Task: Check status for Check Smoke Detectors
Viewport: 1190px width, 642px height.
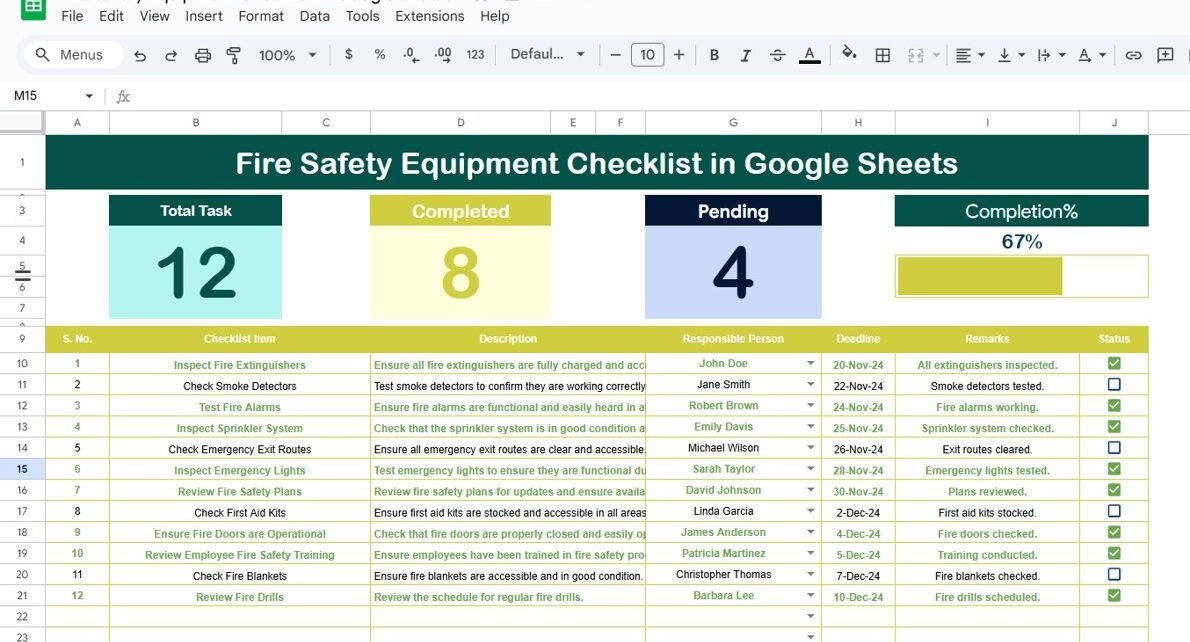Action: pyautogui.click(x=1113, y=385)
